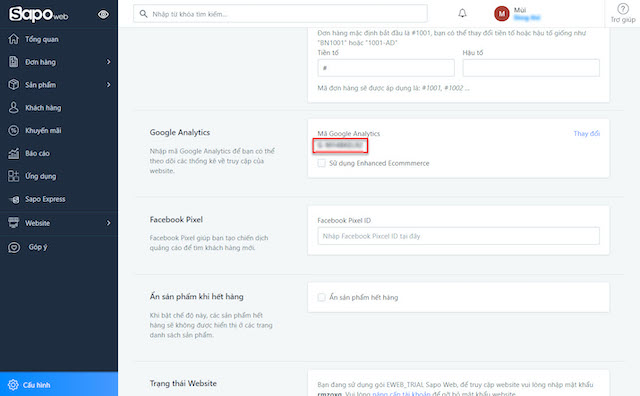Image resolution: width=640 pixels, height=396 pixels.
Task: Open notifications bell icon
Action: click(462, 13)
